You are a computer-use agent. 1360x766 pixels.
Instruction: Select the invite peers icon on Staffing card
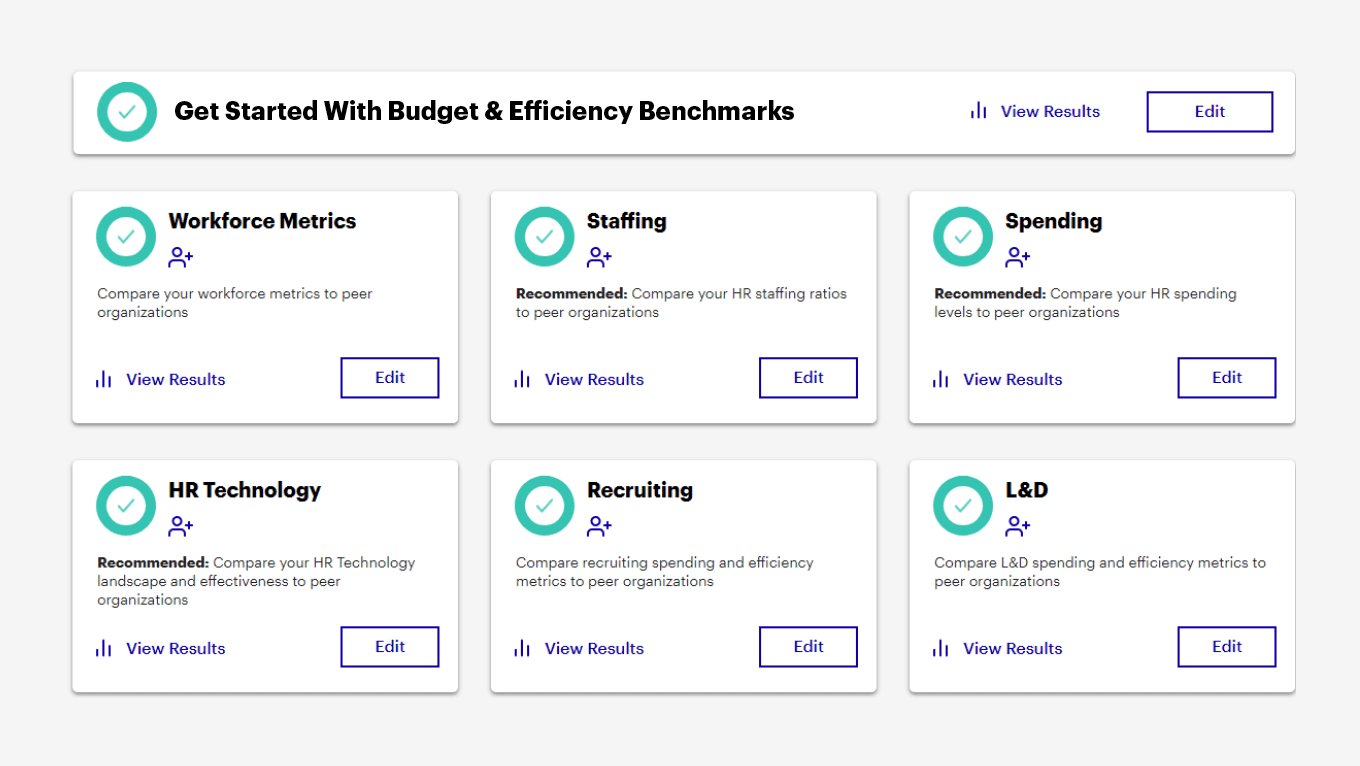(599, 256)
